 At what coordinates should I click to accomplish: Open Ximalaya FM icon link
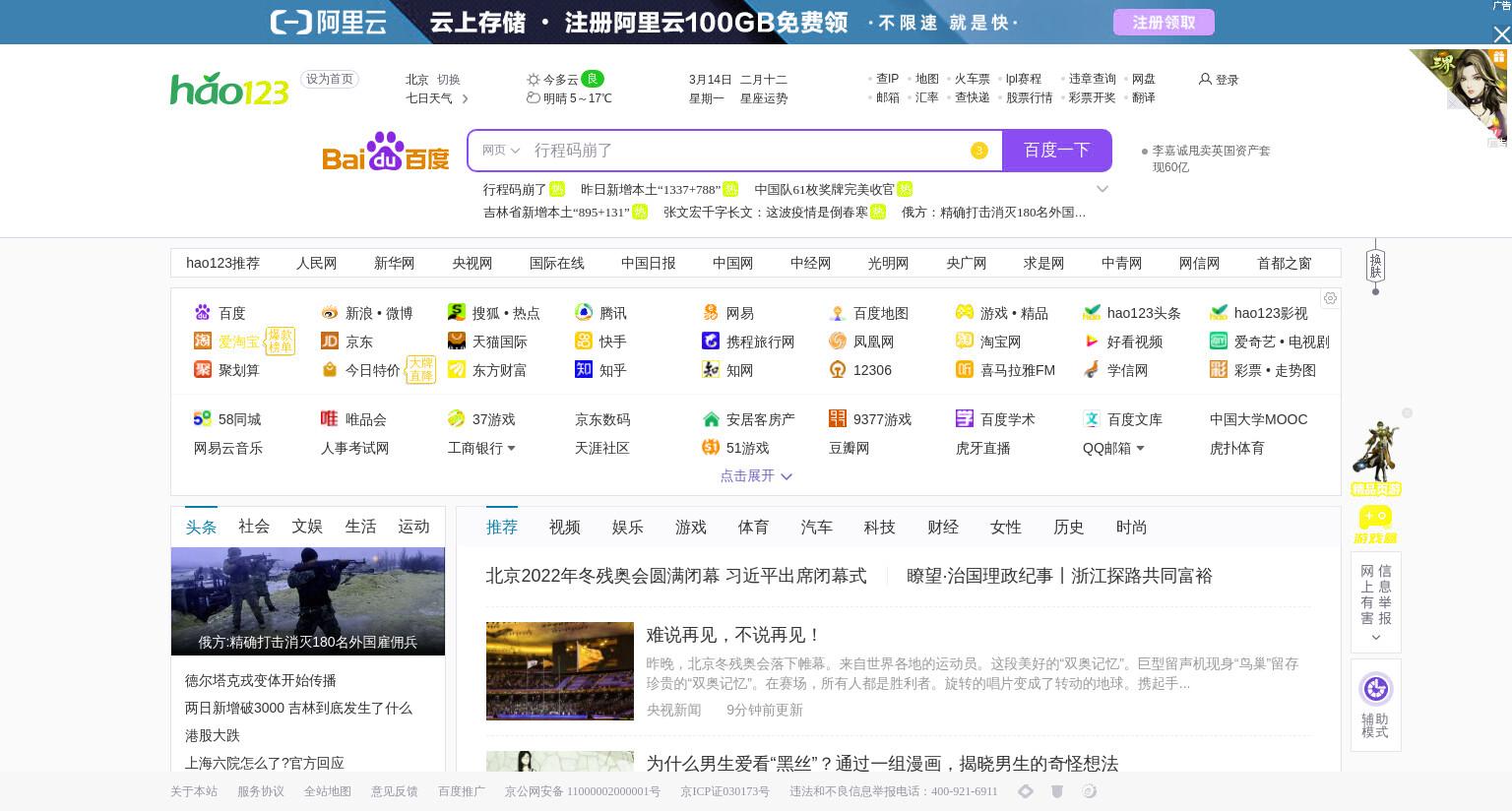click(965, 370)
